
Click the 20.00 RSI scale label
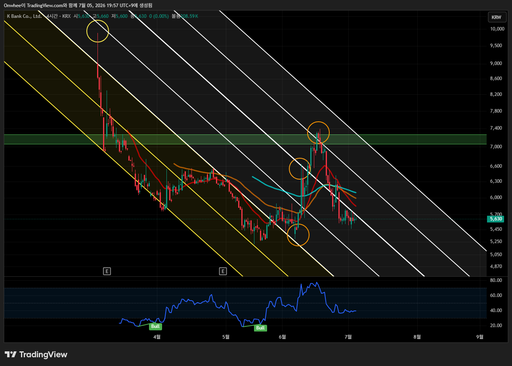pos(496,325)
